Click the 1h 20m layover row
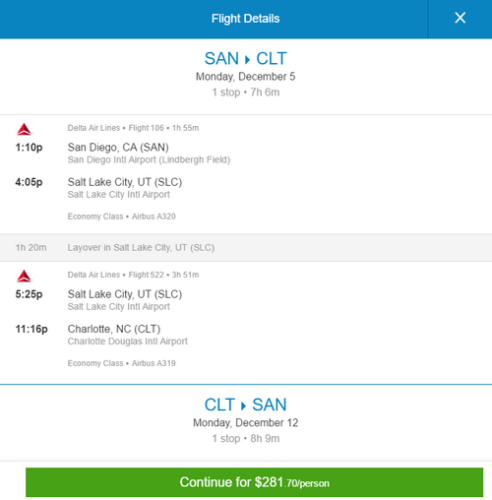 click(x=246, y=247)
